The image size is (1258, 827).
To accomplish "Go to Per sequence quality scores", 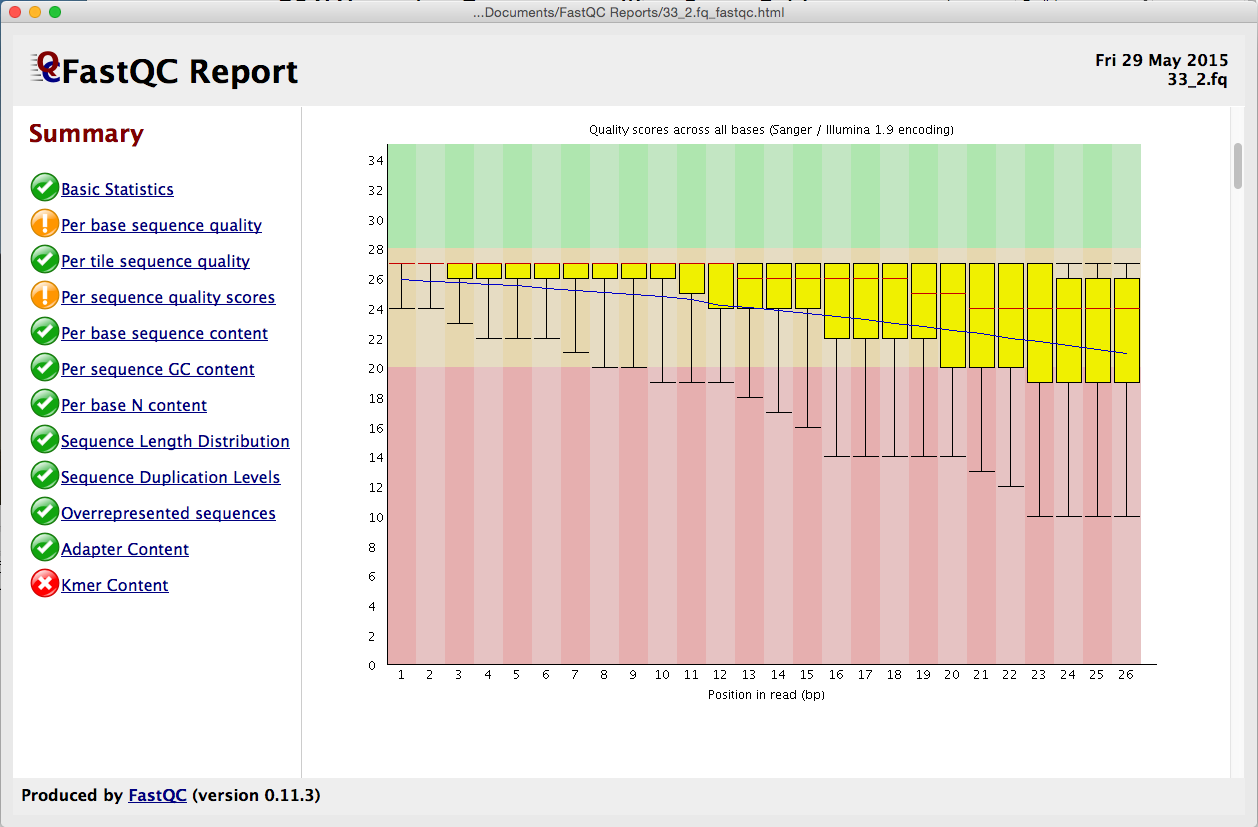I will (168, 297).
